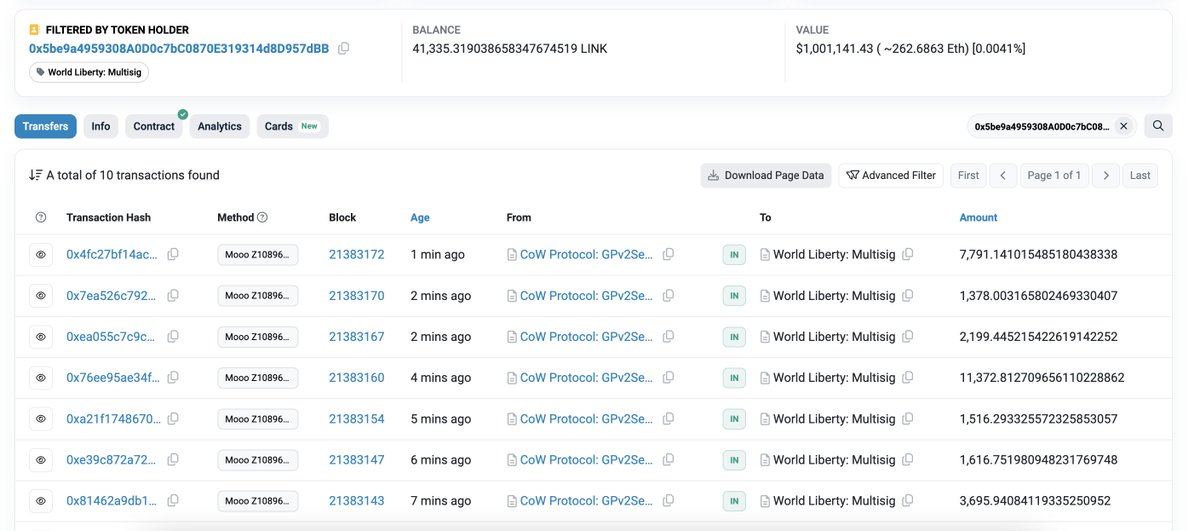This screenshot has height=531, width=1200.
Task: Copy To address in block 21383143 row
Action: 908,500
